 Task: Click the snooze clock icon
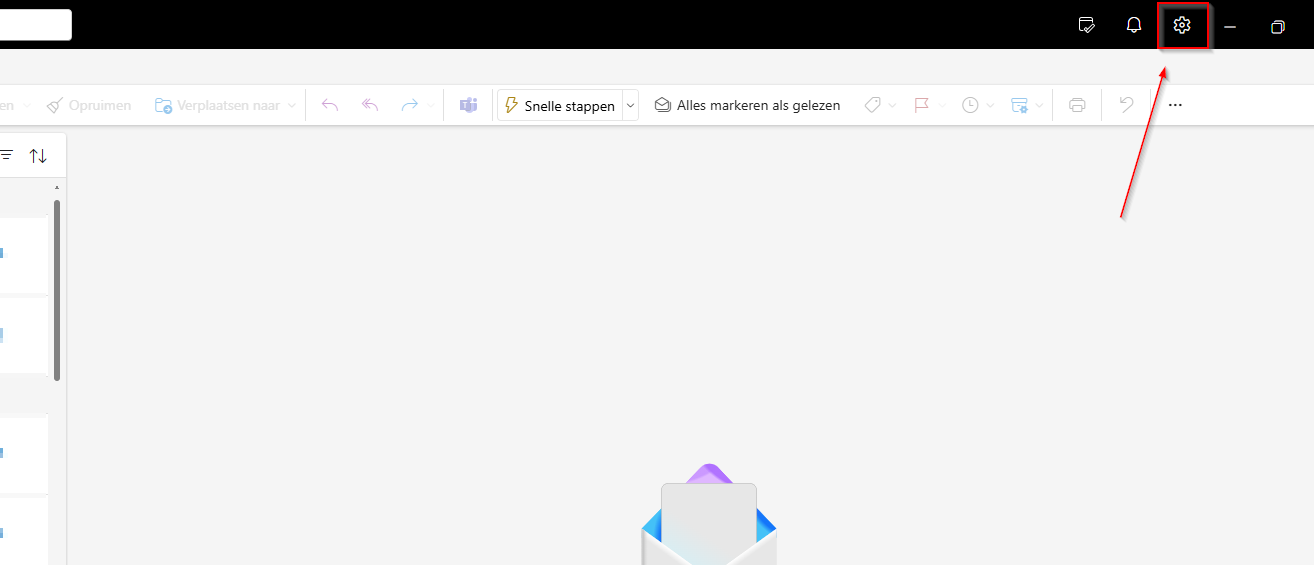click(970, 105)
